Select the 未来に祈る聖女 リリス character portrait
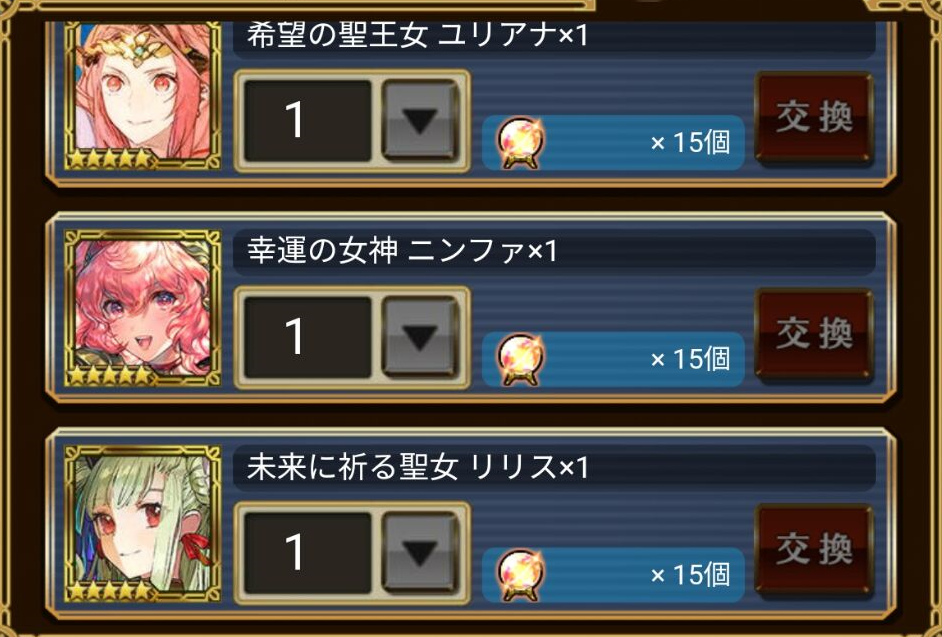The width and height of the screenshot is (942, 637). (x=142, y=524)
